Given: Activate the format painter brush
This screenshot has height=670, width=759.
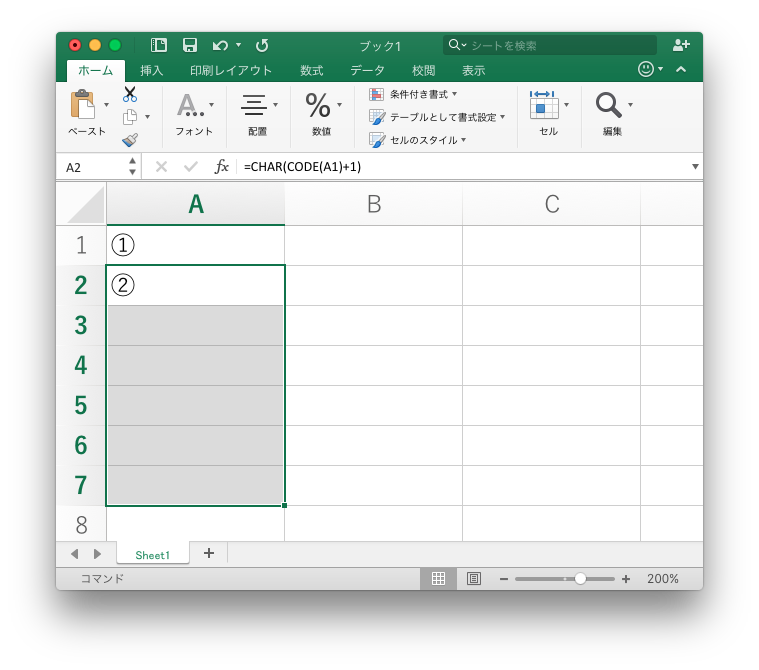Looking at the screenshot, I should [x=130, y=140].
